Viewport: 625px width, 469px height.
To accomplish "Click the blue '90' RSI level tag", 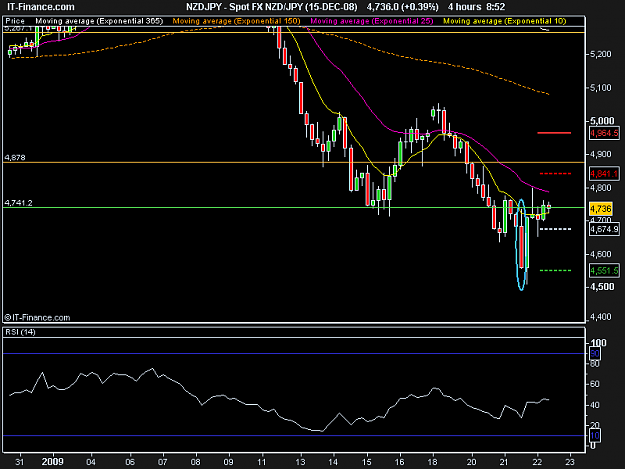I will point(595,353).
